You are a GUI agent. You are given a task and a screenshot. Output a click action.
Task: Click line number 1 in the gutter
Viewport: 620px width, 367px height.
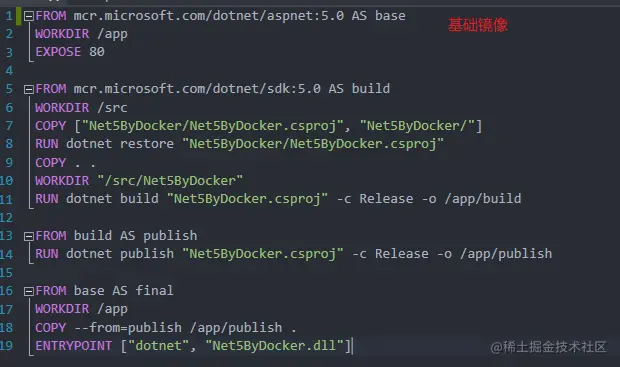(9, 16)
